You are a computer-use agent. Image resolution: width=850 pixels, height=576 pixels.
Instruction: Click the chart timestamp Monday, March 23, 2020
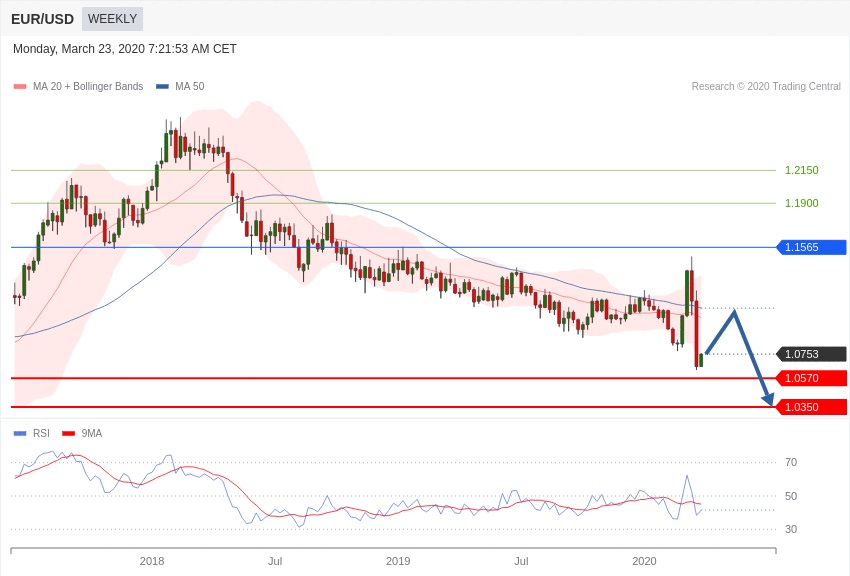coord(125,49)
